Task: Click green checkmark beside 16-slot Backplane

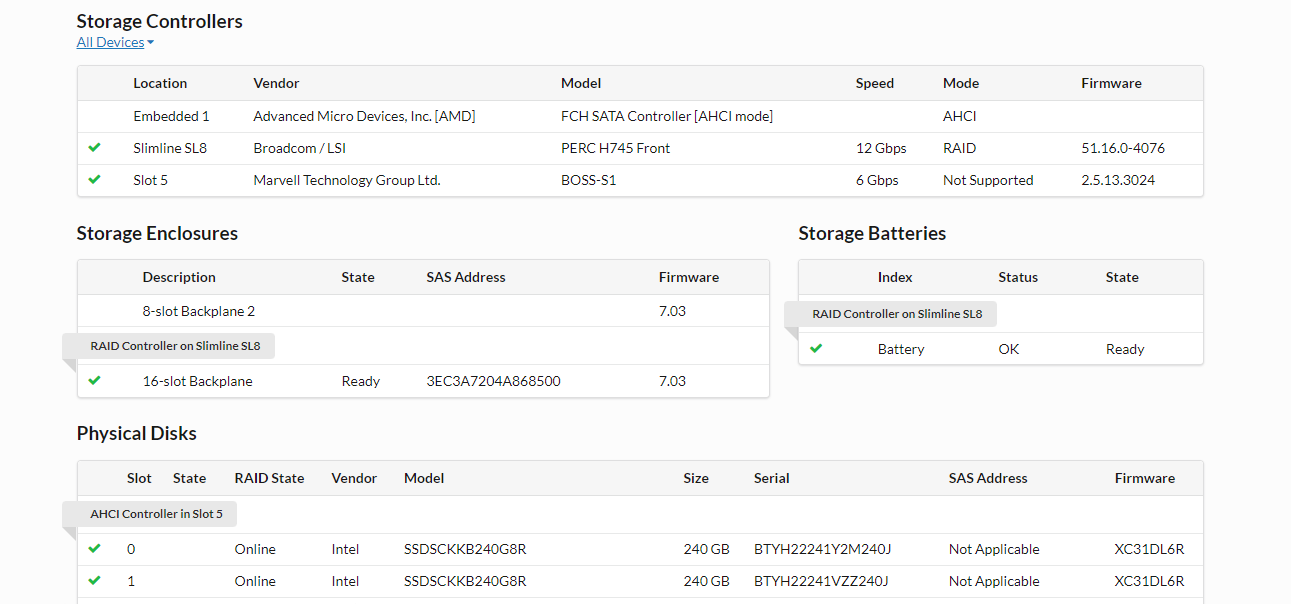Action: 94,381
